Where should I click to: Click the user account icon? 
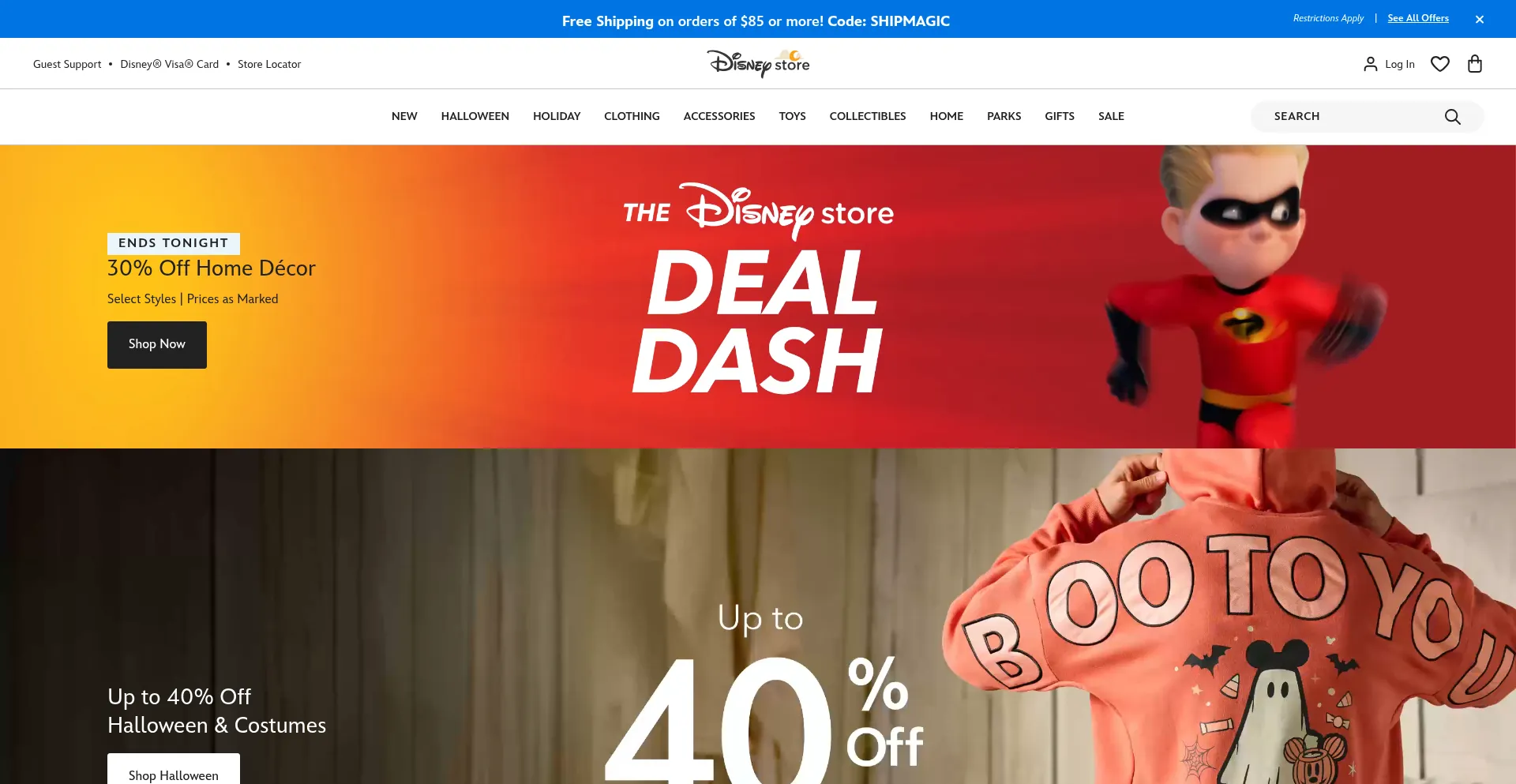(1371, 64)
